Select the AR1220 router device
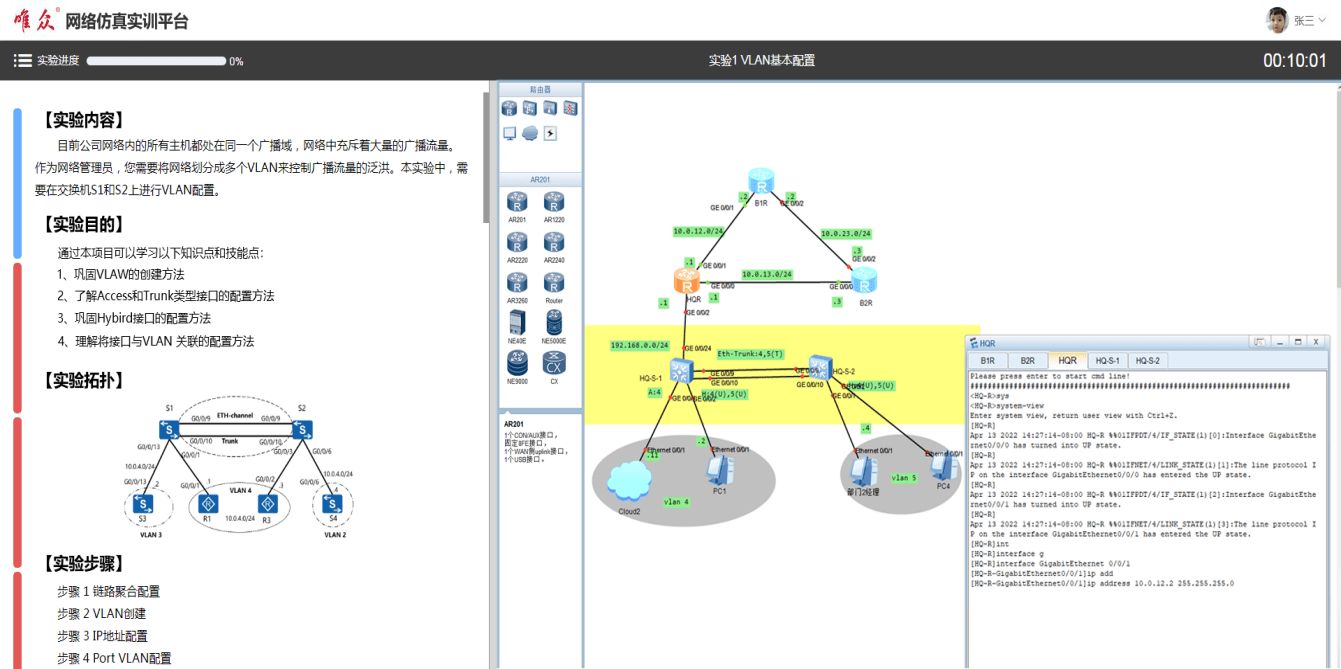Screen dimensions: 1341x669 coord(554,204)
